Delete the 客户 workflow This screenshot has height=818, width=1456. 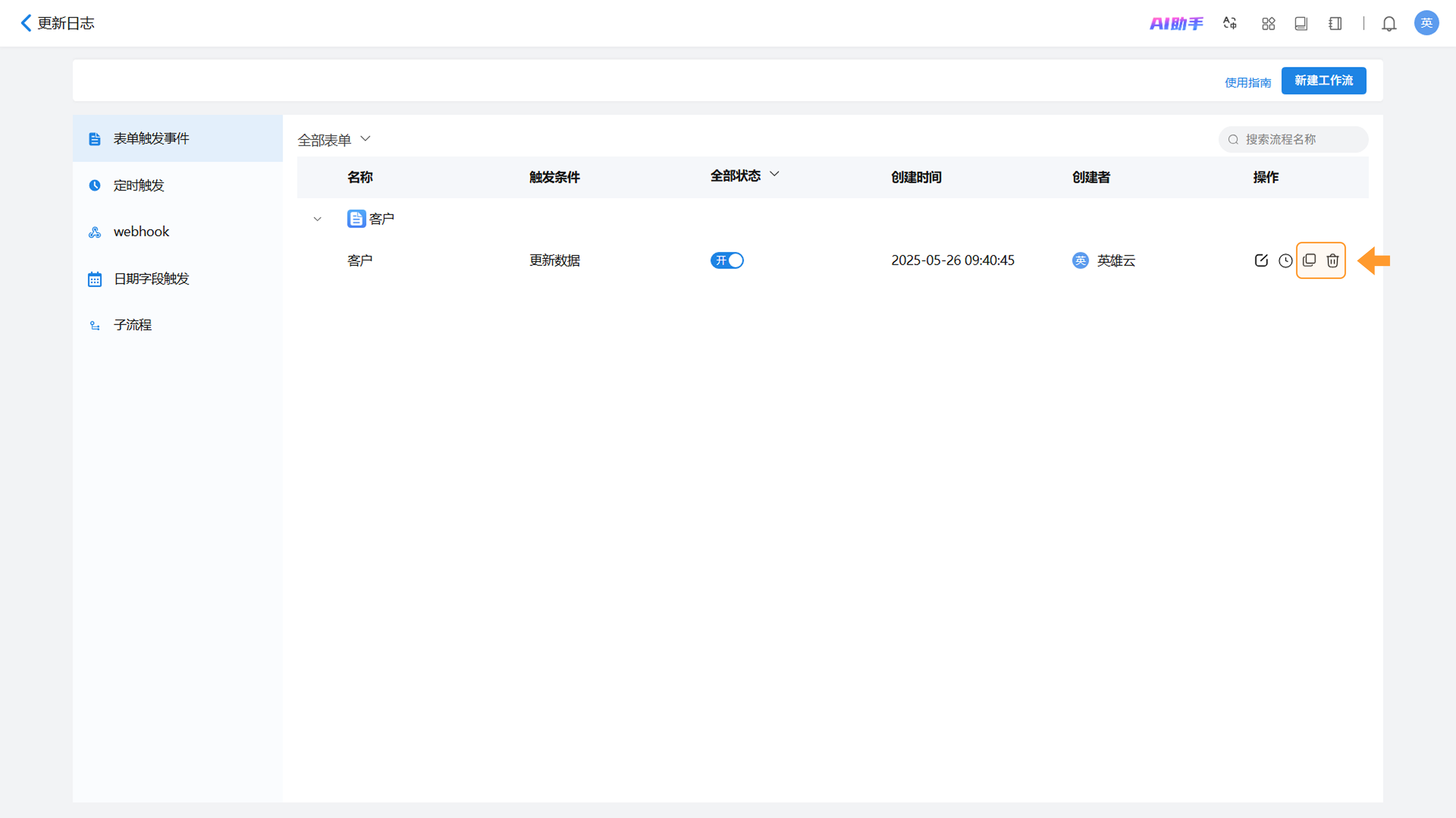click(1333, 260)
